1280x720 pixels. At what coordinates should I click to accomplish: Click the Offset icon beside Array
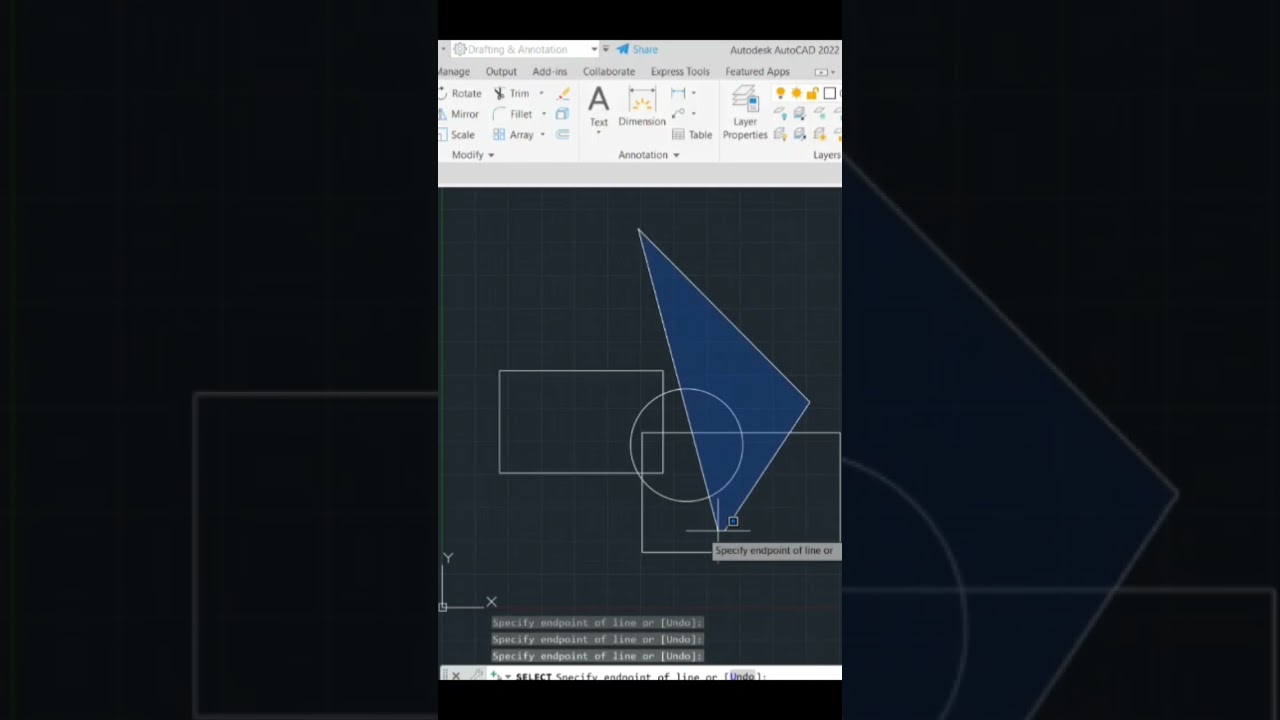(562, 135)
